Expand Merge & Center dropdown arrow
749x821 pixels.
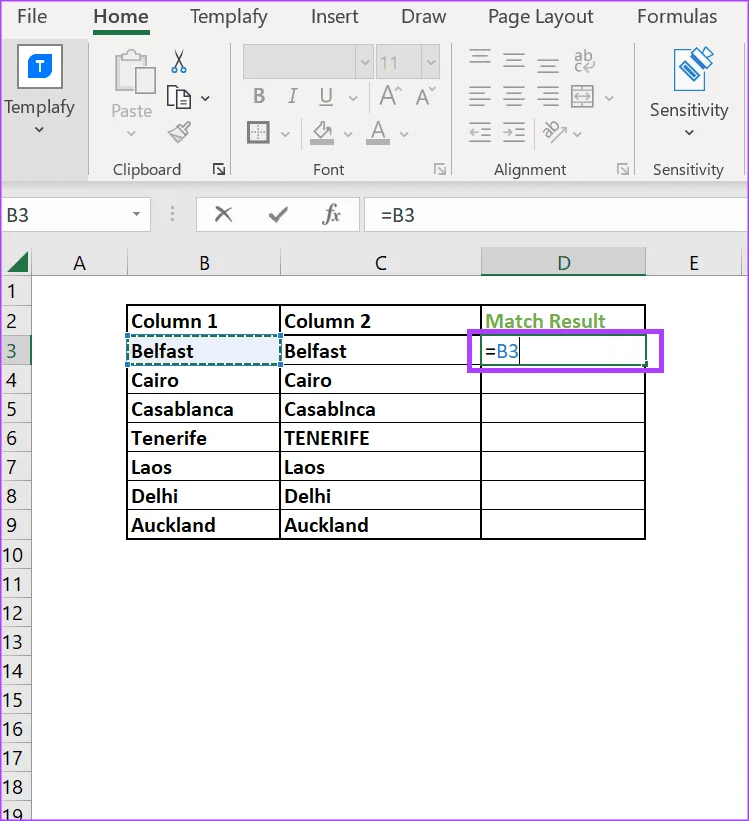pos(609,98)
